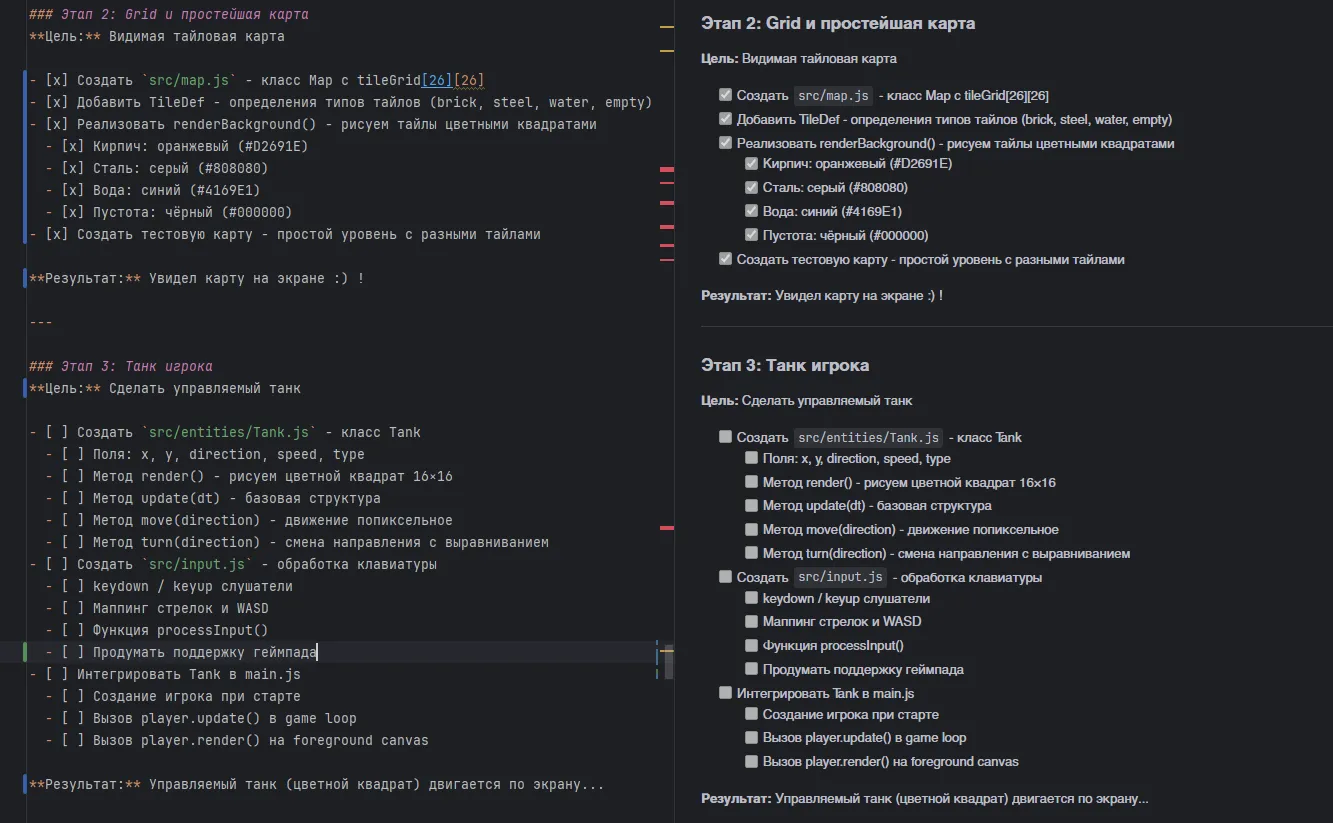Tick 'Создание игрока при старте' preview checkbox
Screen dimensions: 1333x823
[751, 715]
